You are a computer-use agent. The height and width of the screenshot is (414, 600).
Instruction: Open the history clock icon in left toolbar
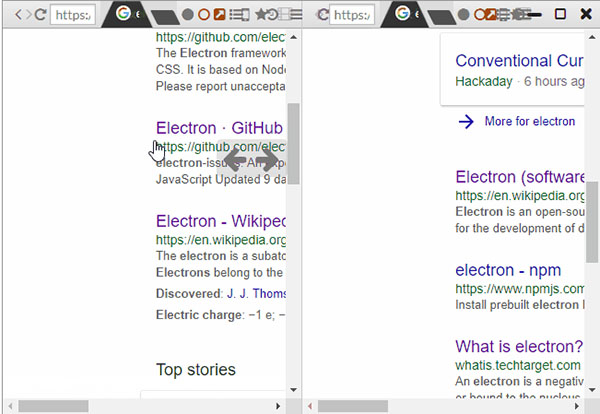tap(272, 15)
